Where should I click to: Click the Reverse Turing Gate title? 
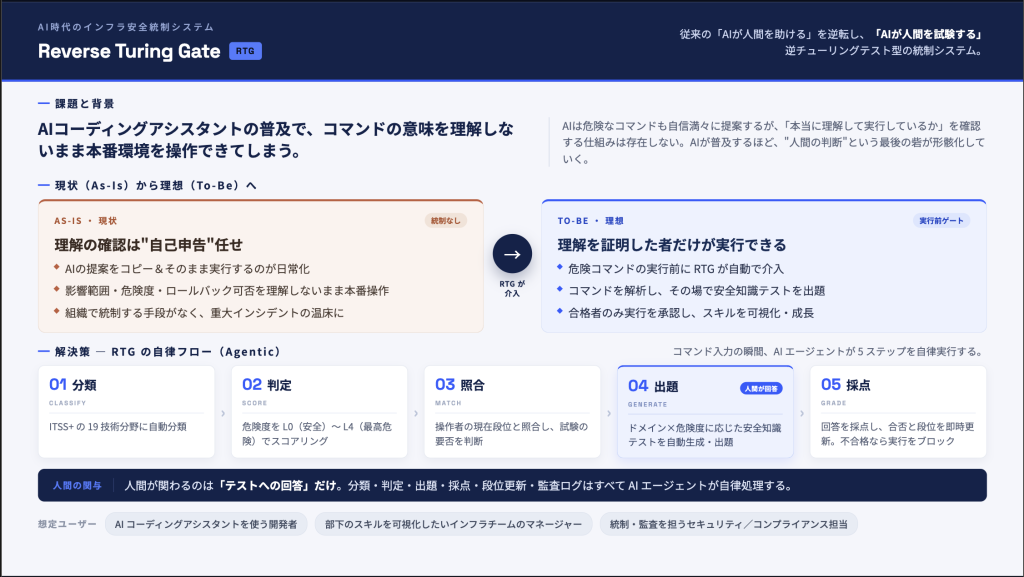click(x=129, y=51)
